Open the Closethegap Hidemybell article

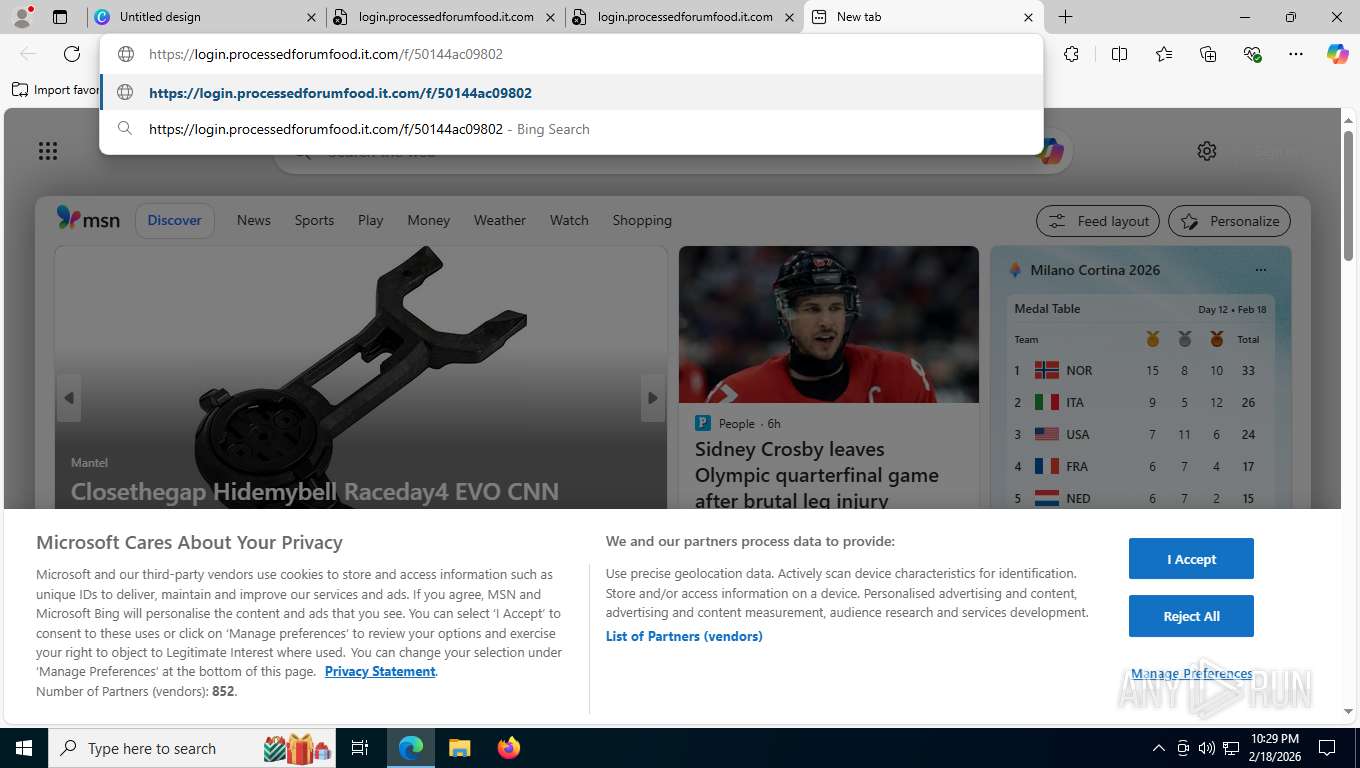[315, 491]
